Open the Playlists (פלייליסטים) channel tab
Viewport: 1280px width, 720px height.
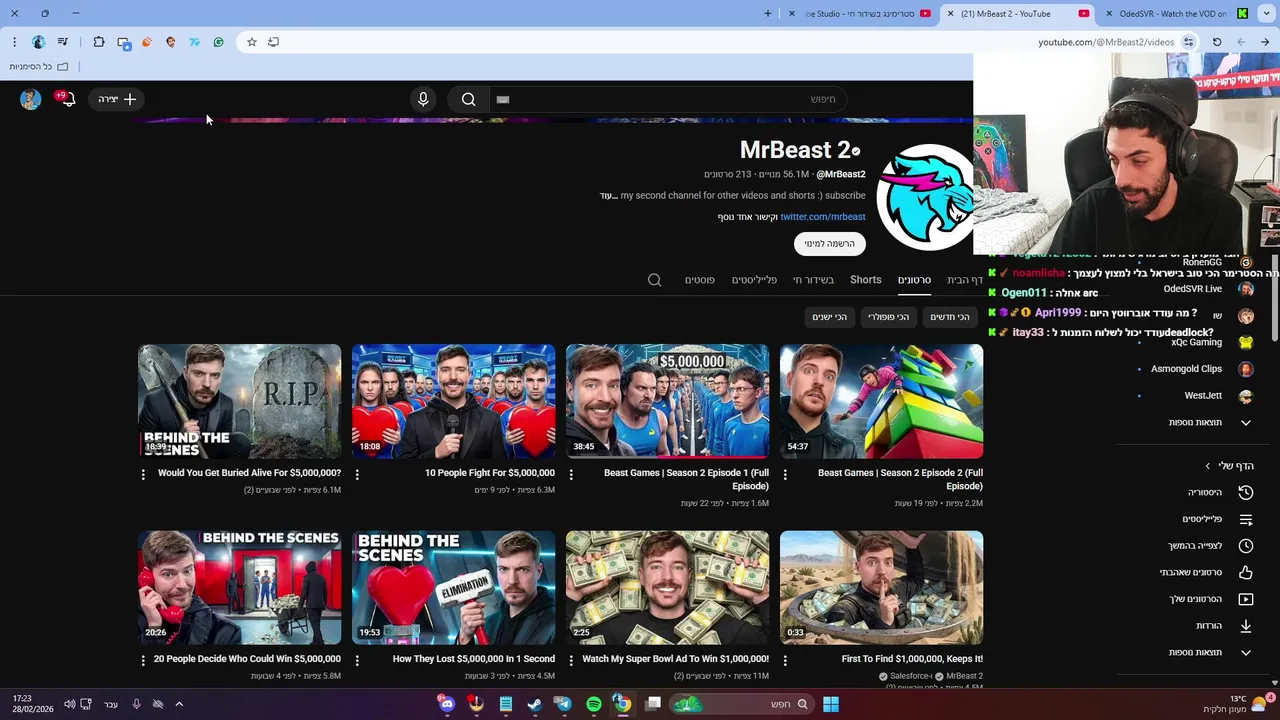click(754, 280)
